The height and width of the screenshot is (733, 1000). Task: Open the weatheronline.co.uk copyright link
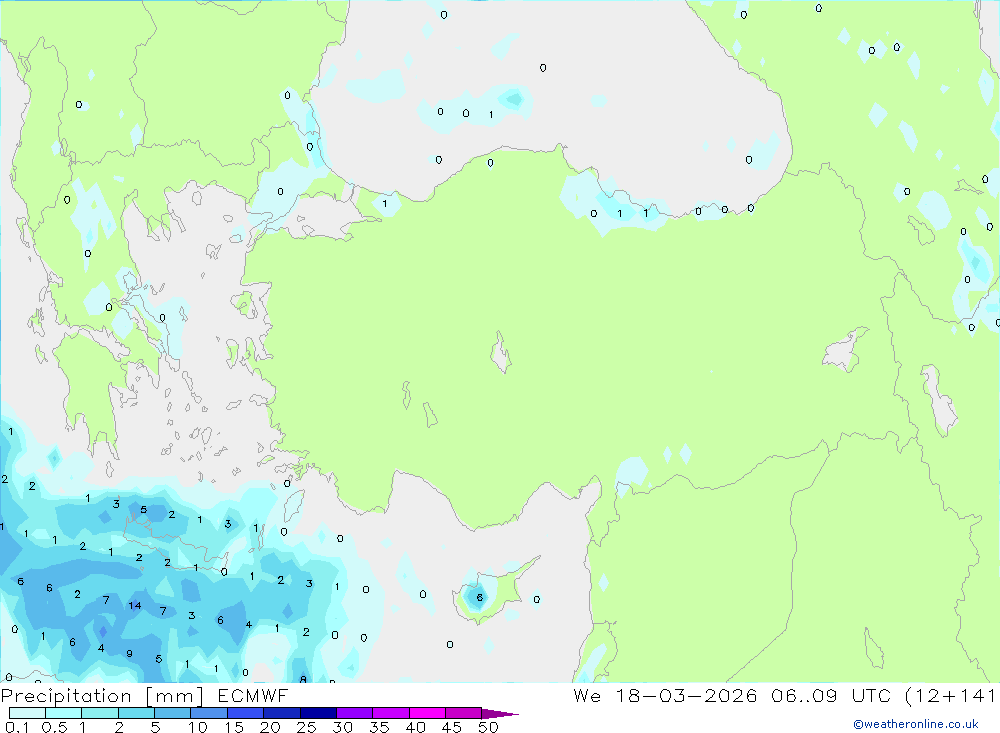pos(916,724)
